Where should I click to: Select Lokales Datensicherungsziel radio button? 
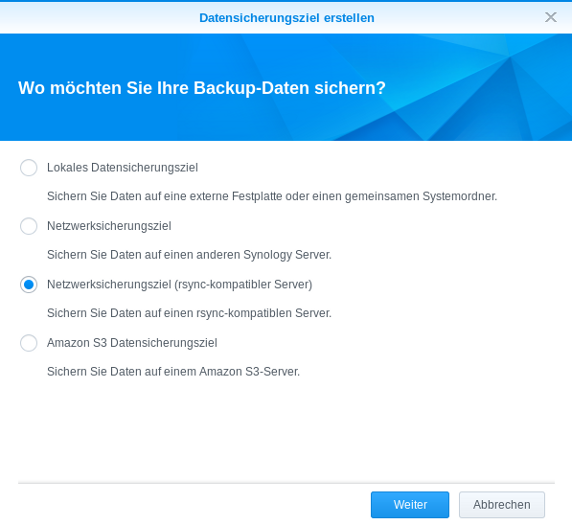pos(28,168)
